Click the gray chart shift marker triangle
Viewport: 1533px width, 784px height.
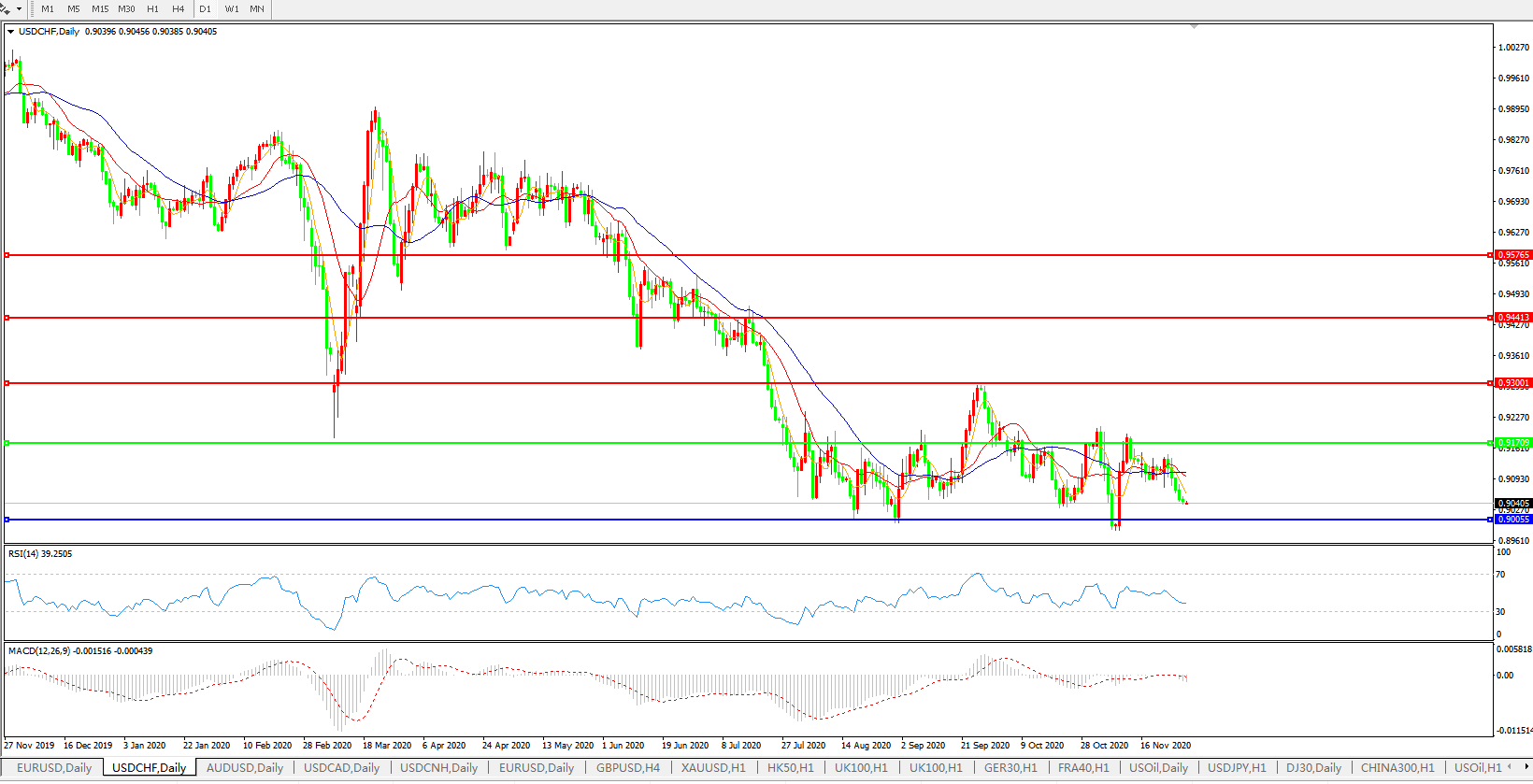coord(1194,27)
